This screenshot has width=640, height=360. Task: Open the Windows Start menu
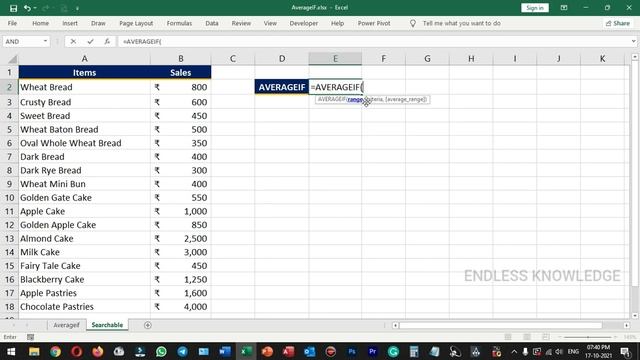[x=11, y=351]
